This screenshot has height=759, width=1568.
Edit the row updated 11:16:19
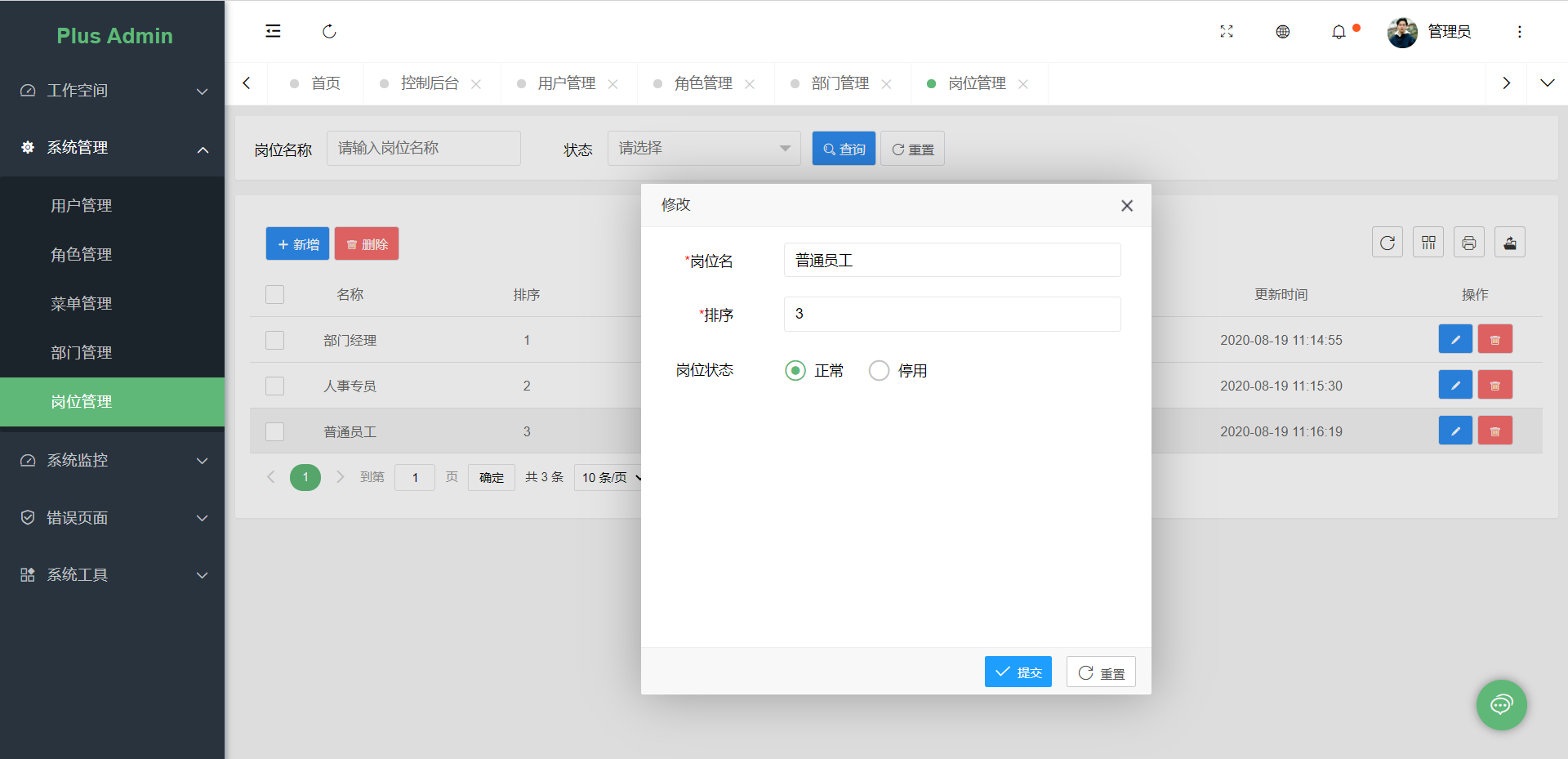pos(1455,431)
